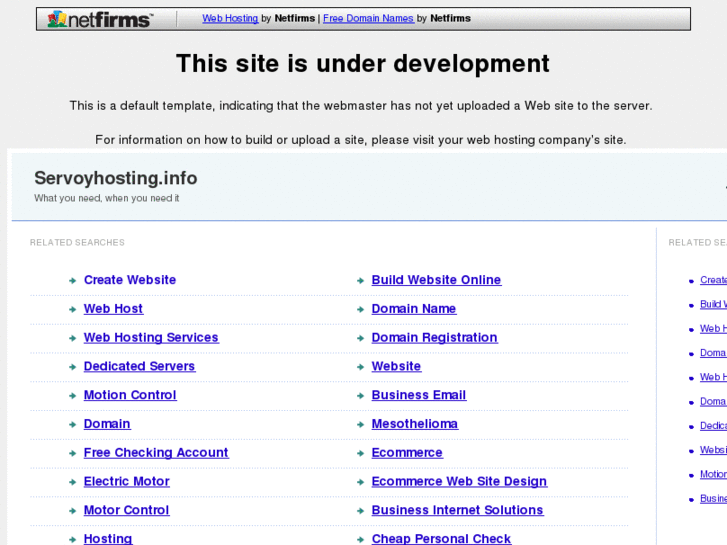The width and height of the screenshot is (727, 545).
Task: Click the left RELATED SEARCHES heading
Action: pyautogui.click(x=77, y=243)
